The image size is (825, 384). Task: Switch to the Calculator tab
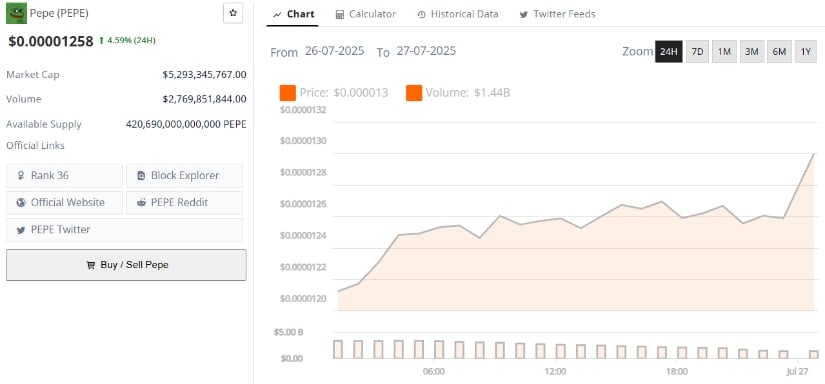pyautogui.click(x=366, y=14)
